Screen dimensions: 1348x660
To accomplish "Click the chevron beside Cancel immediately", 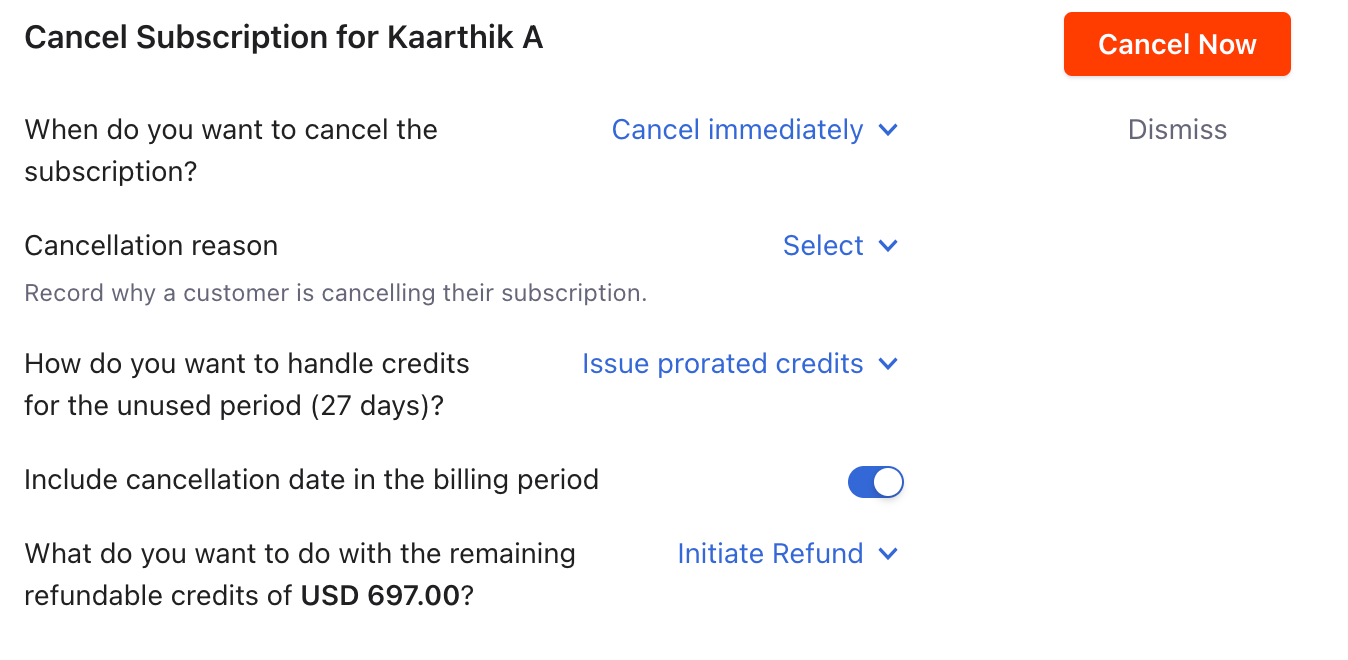I will 888,130.
